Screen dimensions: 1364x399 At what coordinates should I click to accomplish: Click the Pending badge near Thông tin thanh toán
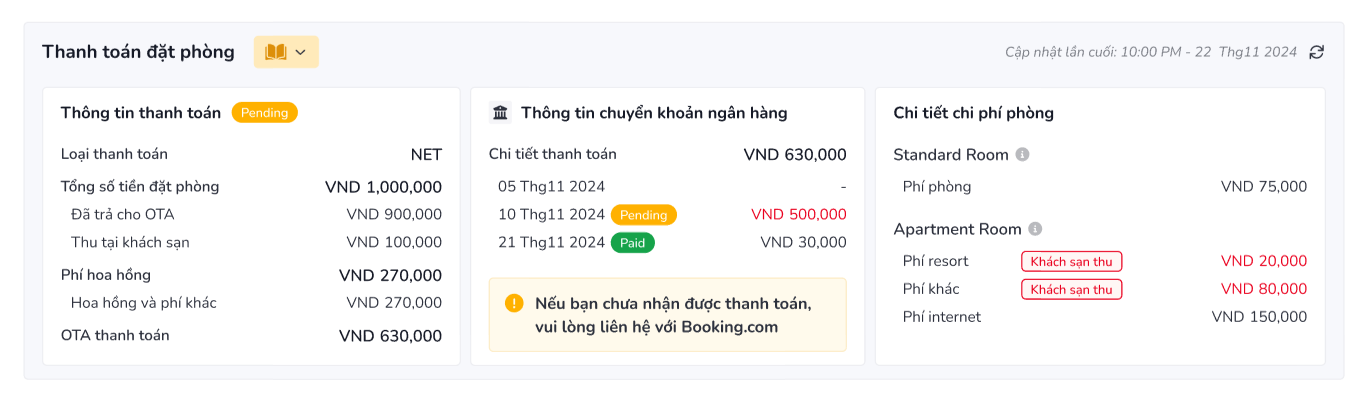pyautogui.click(x=265, y=113)
